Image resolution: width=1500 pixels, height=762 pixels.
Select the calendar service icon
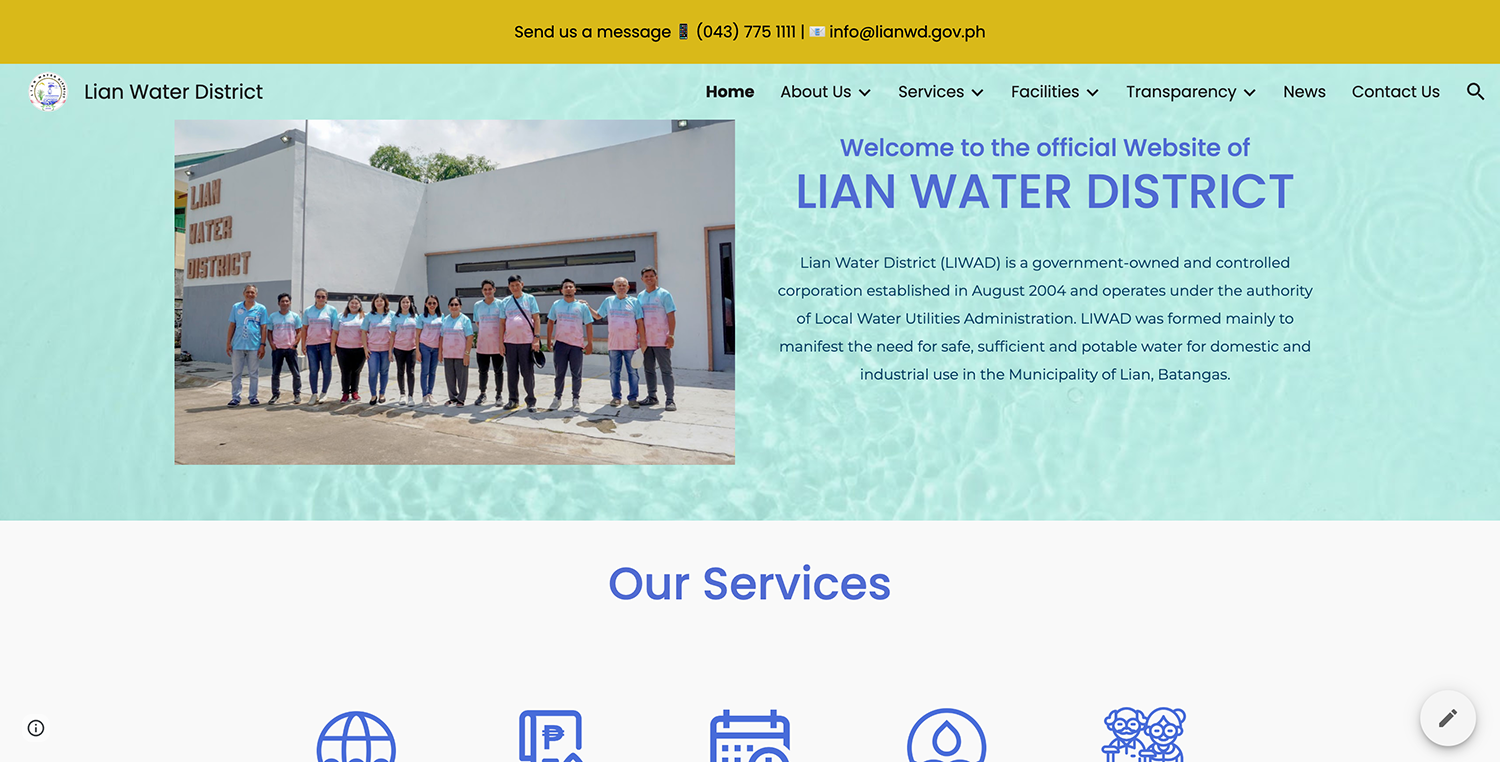point(750,736)
